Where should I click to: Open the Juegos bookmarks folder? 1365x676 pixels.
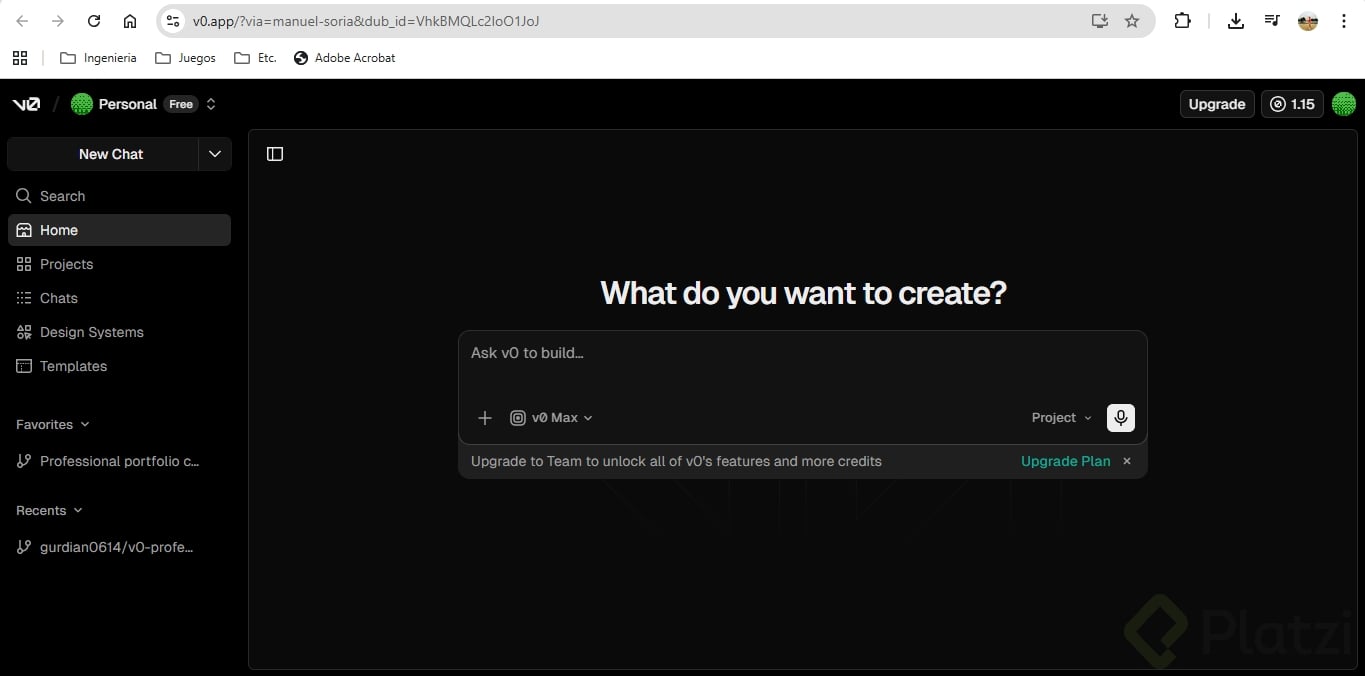pyautogui.click(x=185, y=58)
